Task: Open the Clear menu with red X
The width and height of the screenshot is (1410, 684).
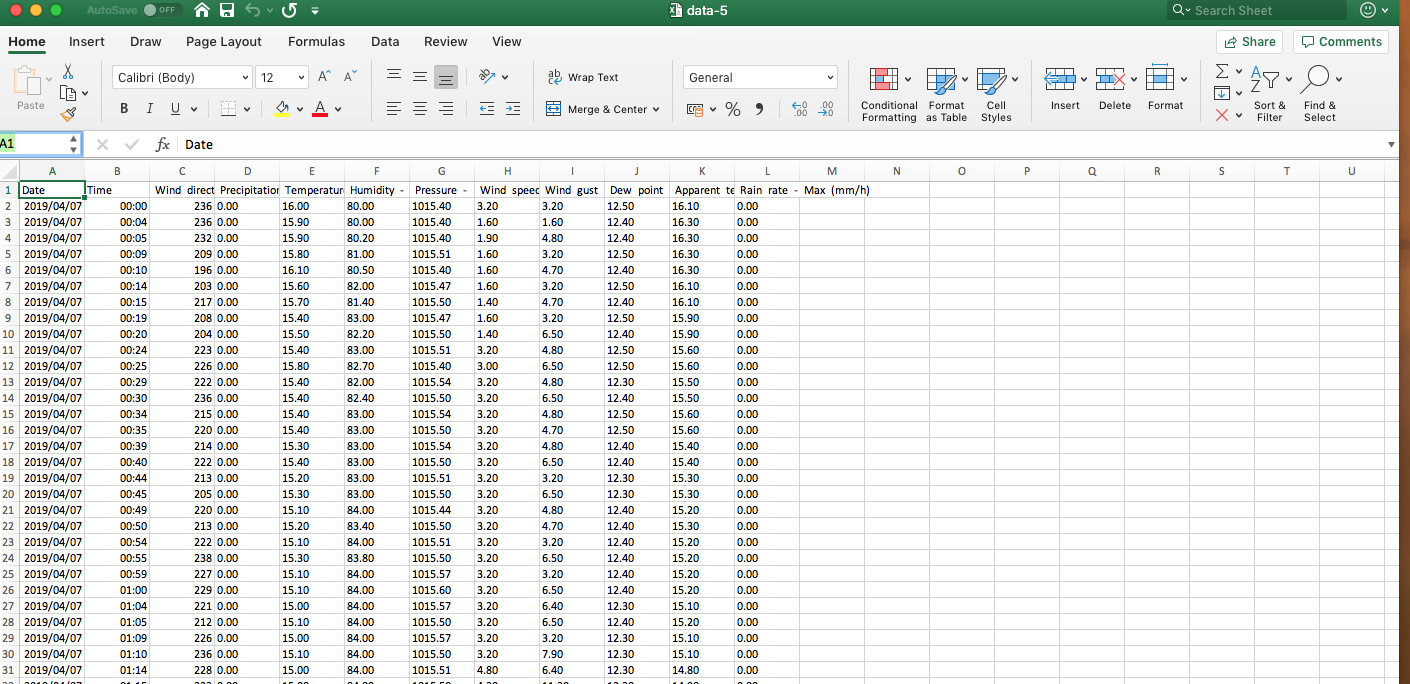Action: 1222,115
